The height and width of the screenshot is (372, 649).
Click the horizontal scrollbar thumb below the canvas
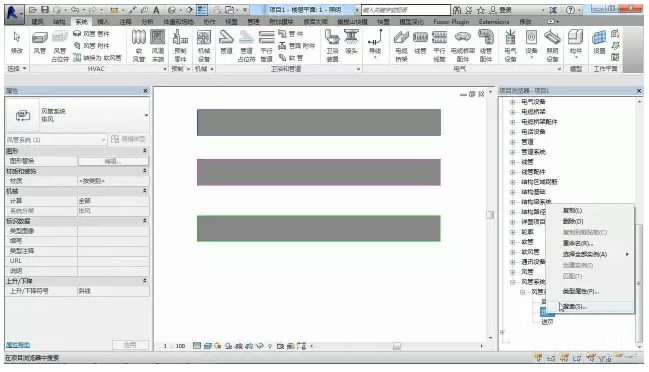397,346
